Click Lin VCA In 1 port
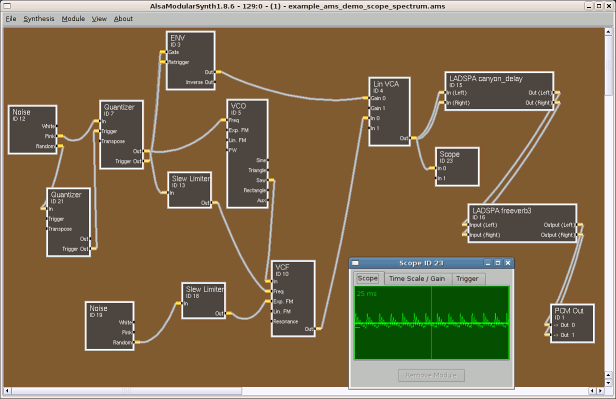The image size is (616, 399). pos(370,128)
